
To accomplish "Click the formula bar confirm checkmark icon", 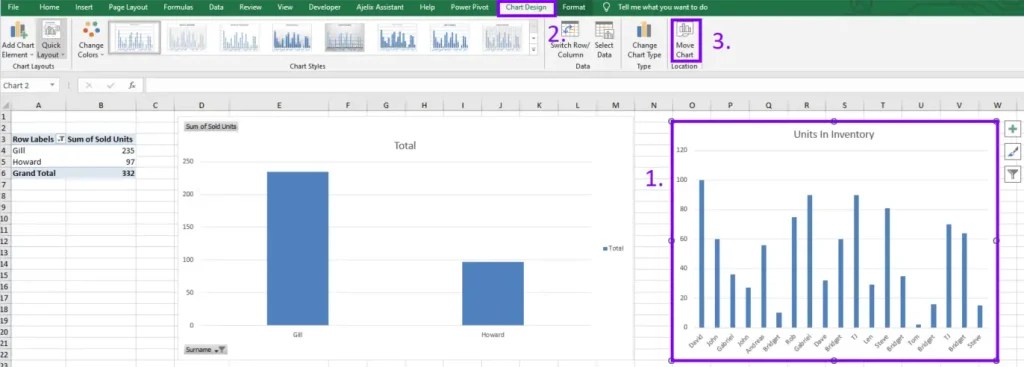I will pyautogui.click(x=110, y=86).
